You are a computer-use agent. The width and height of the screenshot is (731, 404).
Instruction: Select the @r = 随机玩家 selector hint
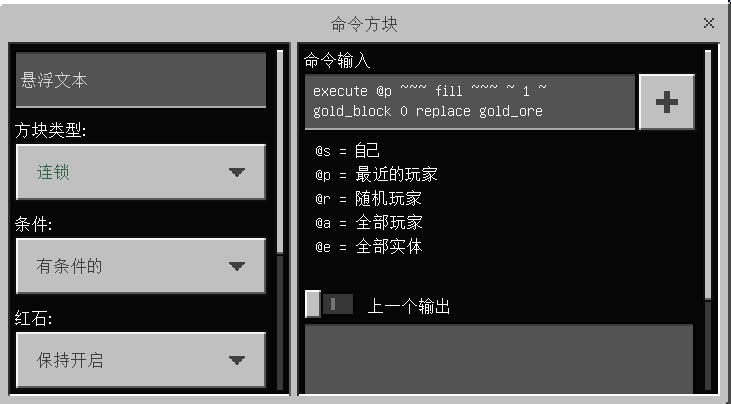(x=368, y=199)
